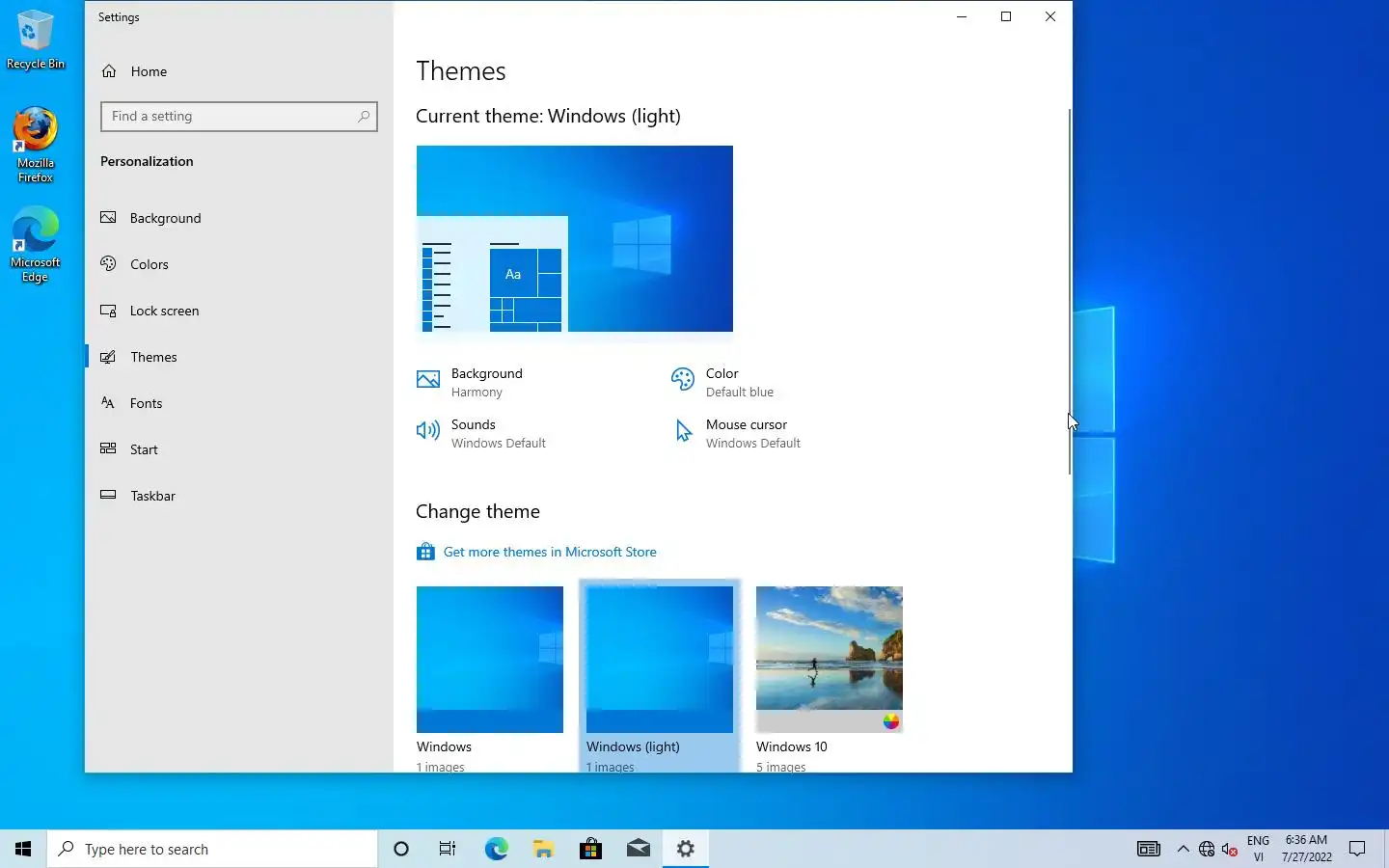
Task: Open File Explorer from taskbar
Action: coord(543,849)
